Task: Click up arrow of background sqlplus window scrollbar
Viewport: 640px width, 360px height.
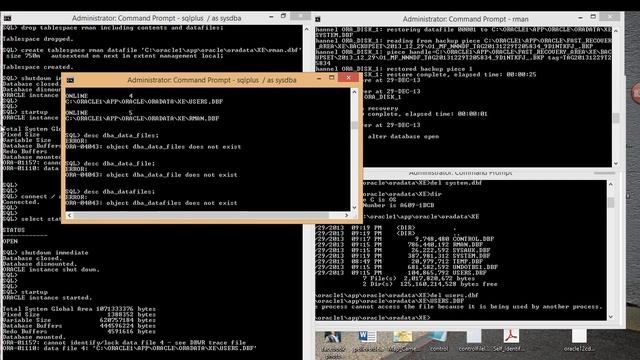Action: 307,29
